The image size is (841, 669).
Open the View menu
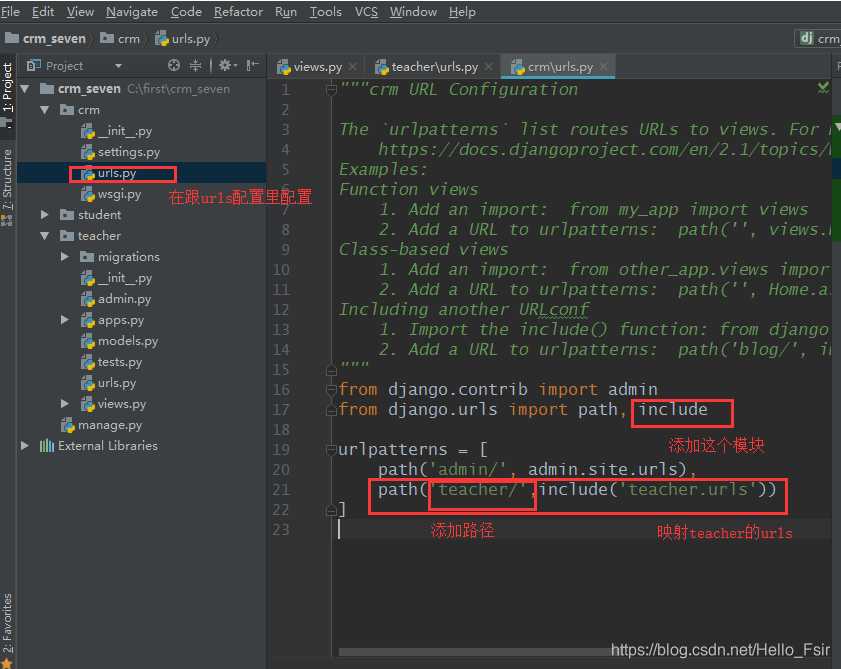click(80, 11)
